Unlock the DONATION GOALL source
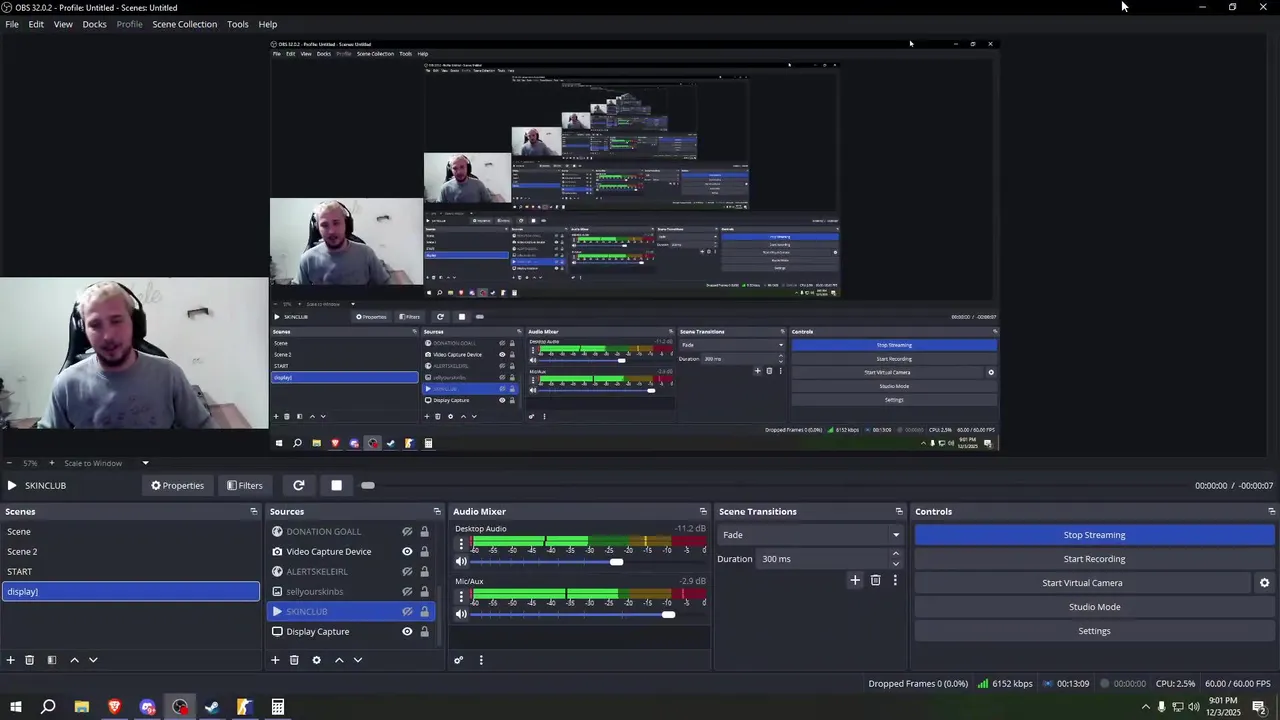Viewport: 1280px width, 720px height. (424, 532)
